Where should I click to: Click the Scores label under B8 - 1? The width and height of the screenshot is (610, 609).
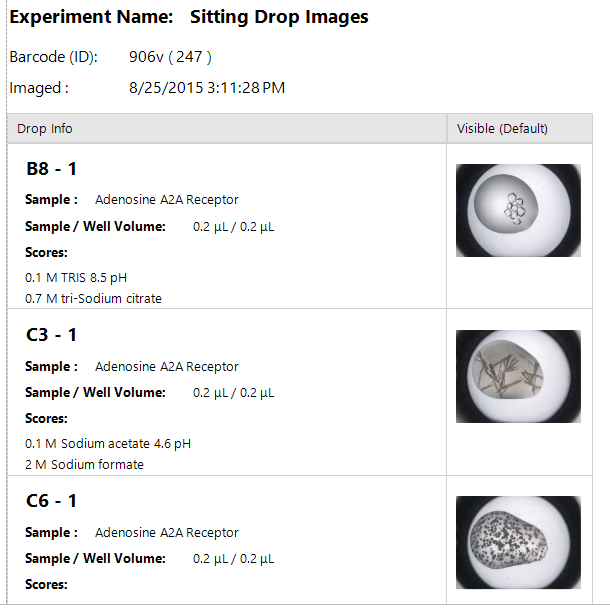click(x=46, y=252)
